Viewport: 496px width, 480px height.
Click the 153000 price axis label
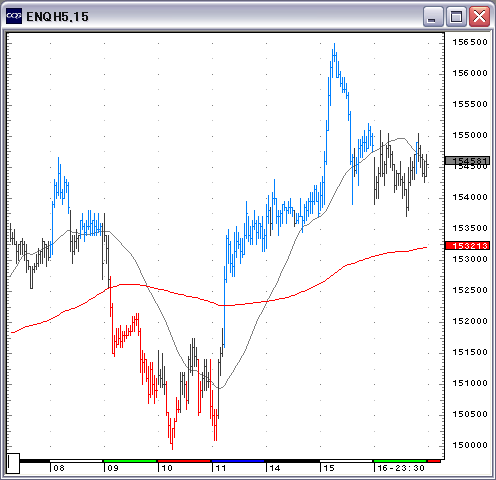click(x=470, y=259)
